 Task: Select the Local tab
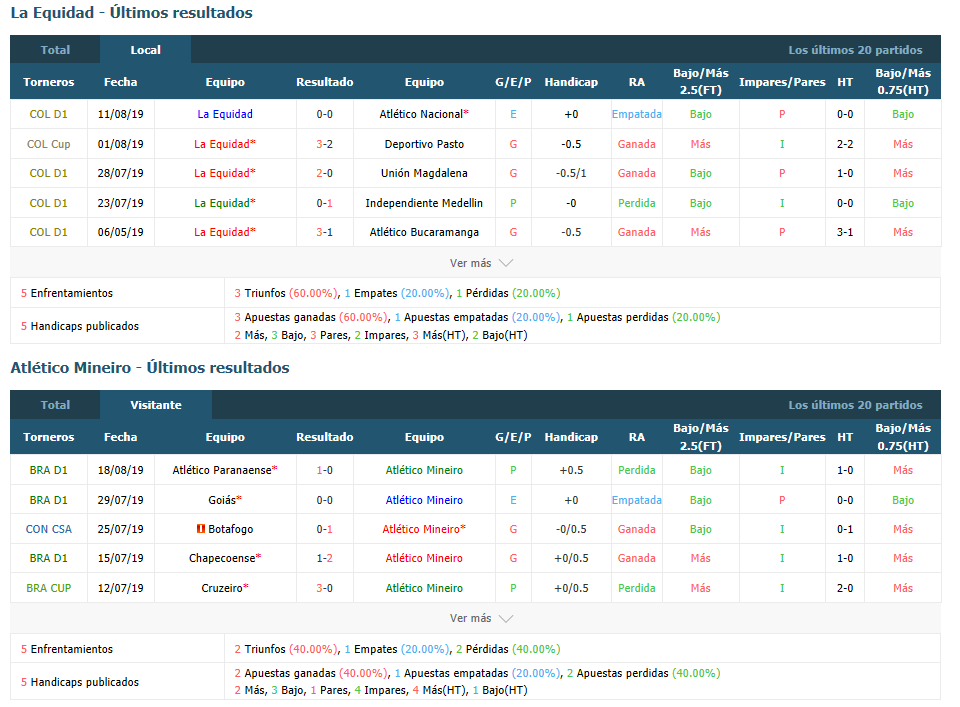coord(145,50)
